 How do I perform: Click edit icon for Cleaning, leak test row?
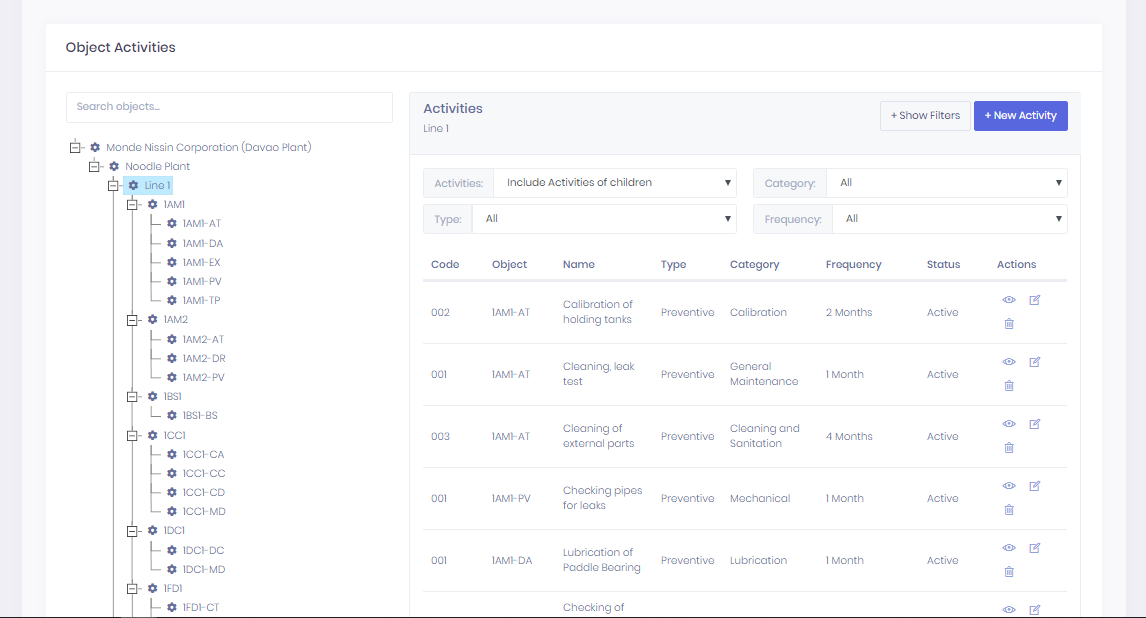(x=1035, y=362)
